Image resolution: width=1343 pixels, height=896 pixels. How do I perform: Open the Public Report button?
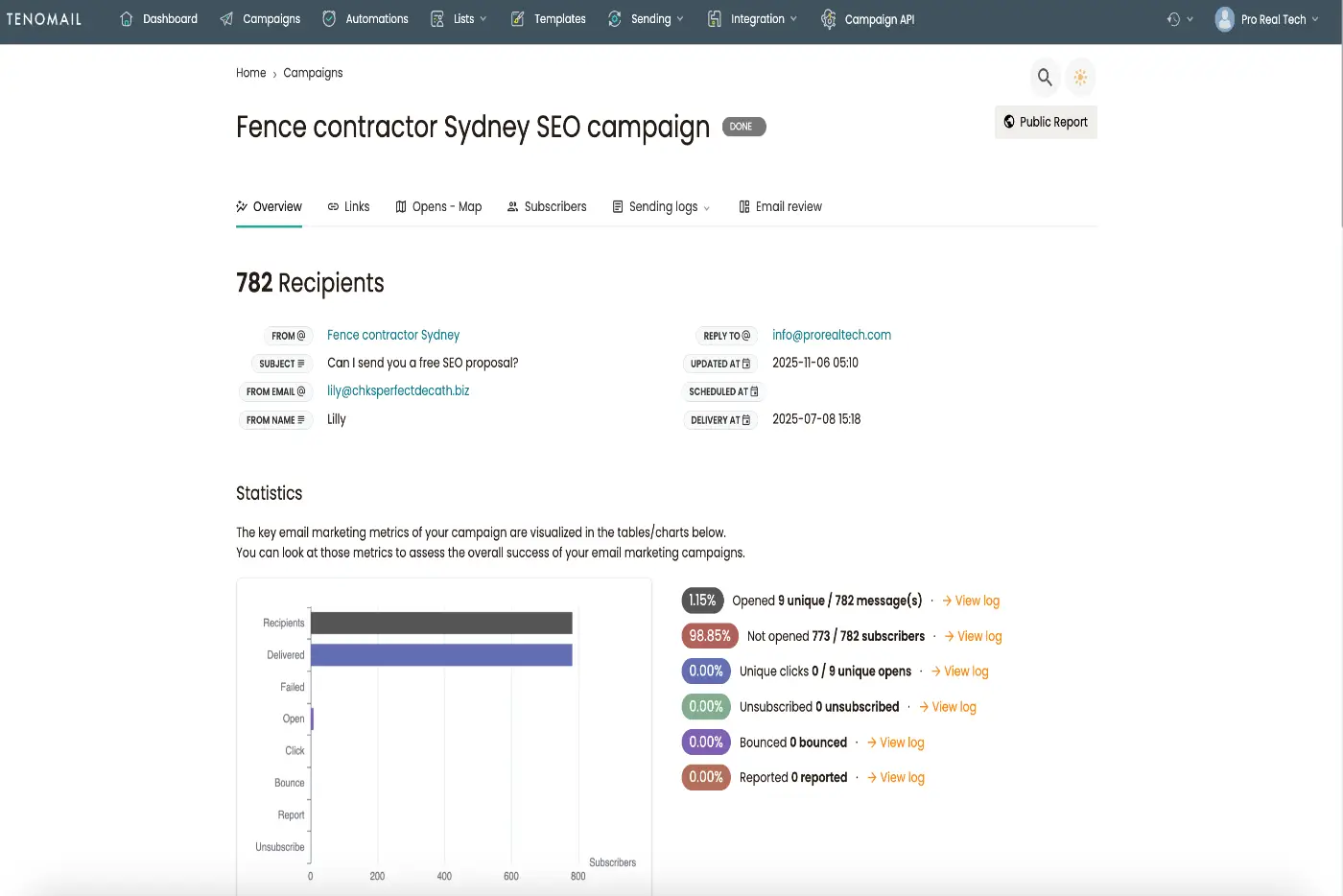tap(1046, 122)
